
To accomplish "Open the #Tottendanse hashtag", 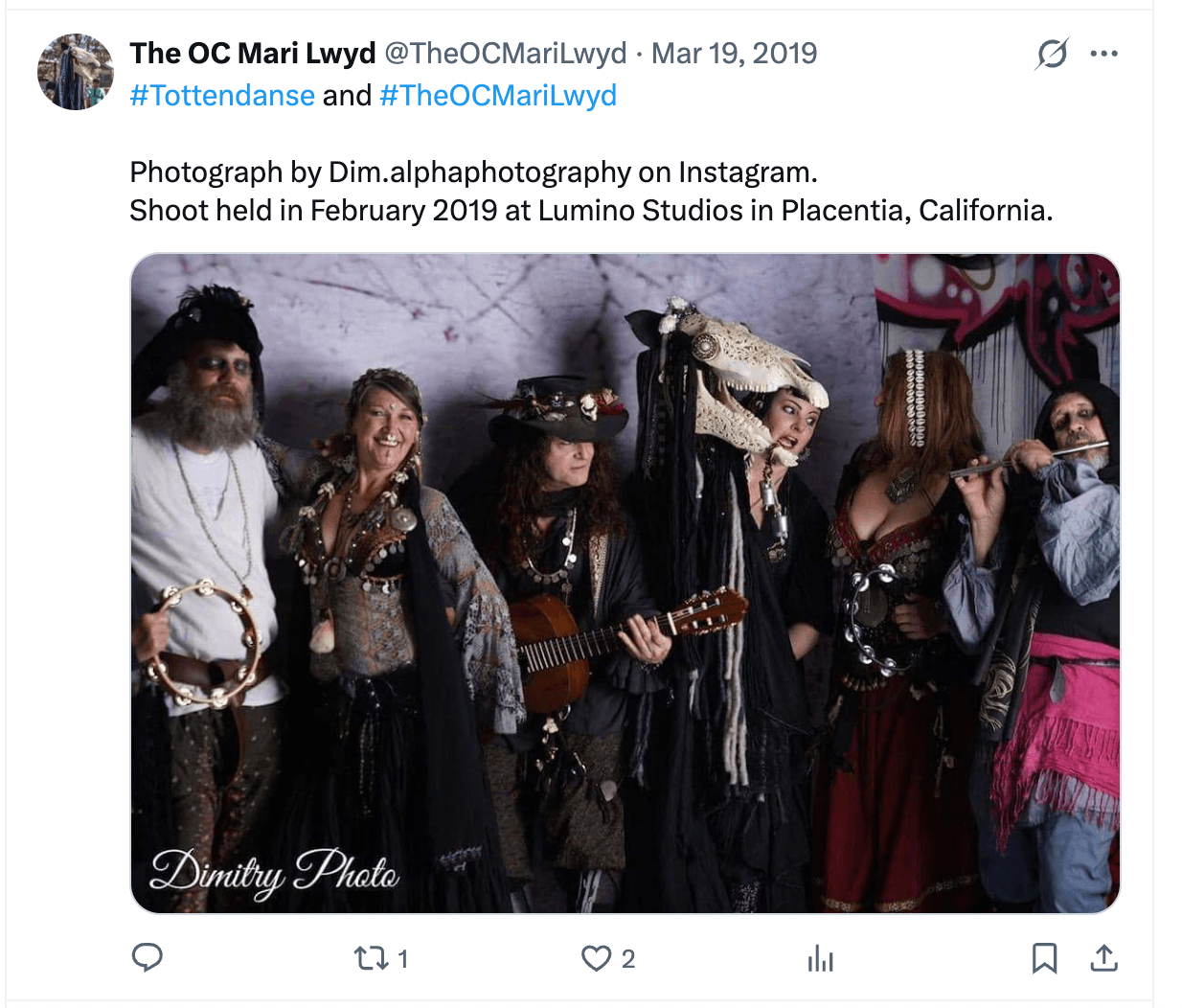I will 222,96.
